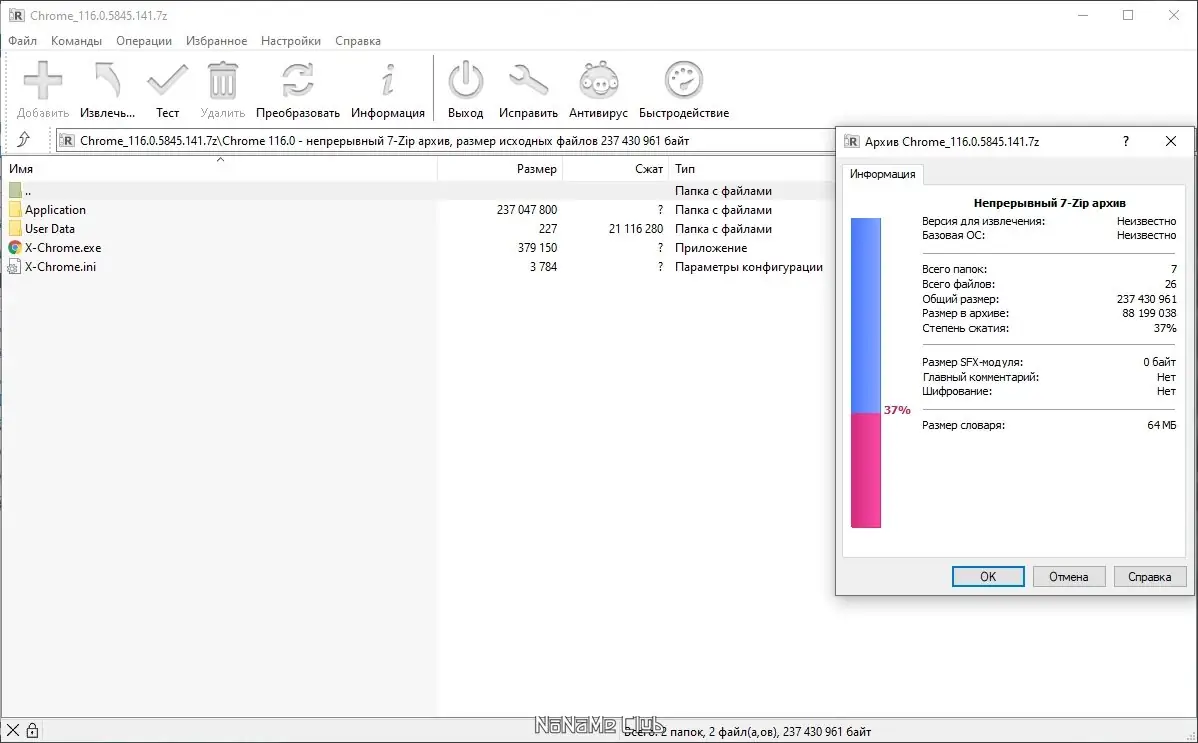
Task: Select the Исправить wrench icon
Action: pyautogui.click(x=528, y=79)
